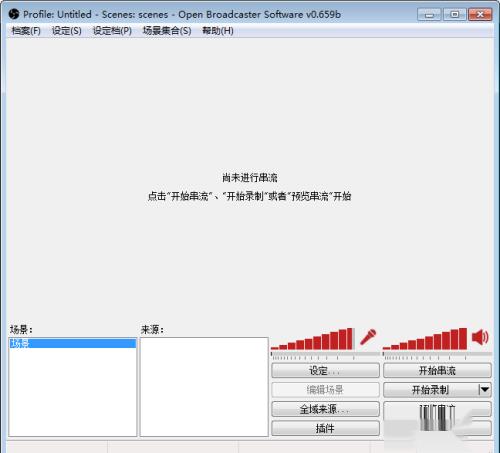The image size is (500, 453).
Task: Mute the microphone icon
Action: pos(368,337)
